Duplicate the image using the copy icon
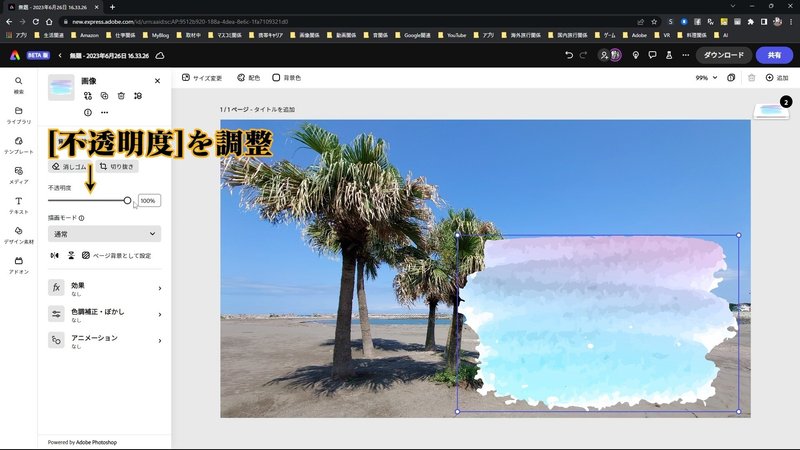This screenshot has height=450, width=800. tap(105, 96)
